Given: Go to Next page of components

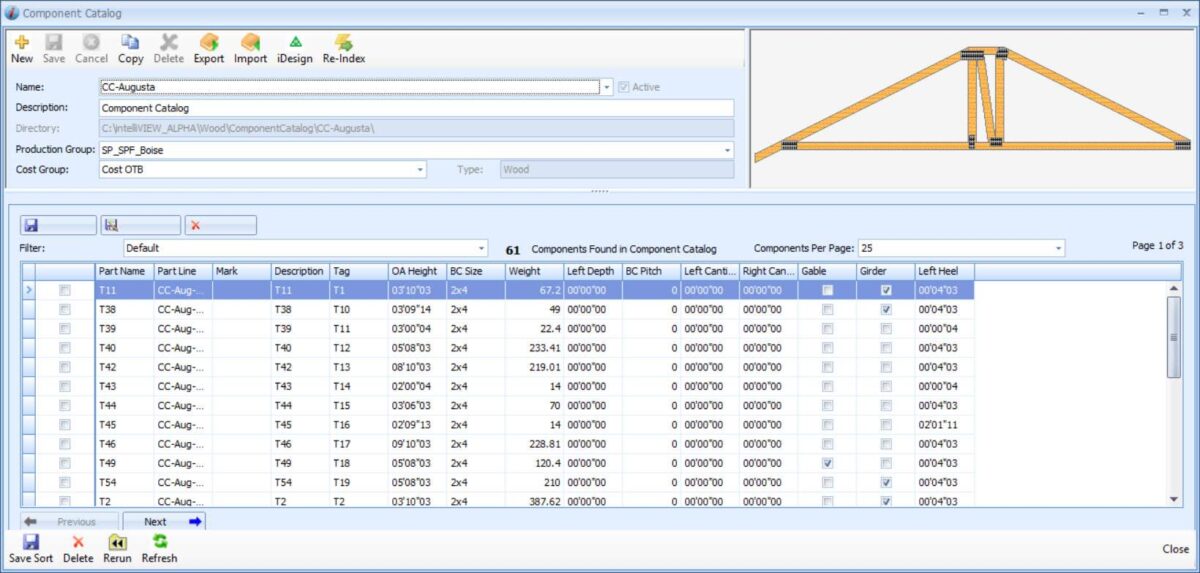Looking at the screenshot, I should (x=164, y=521).
